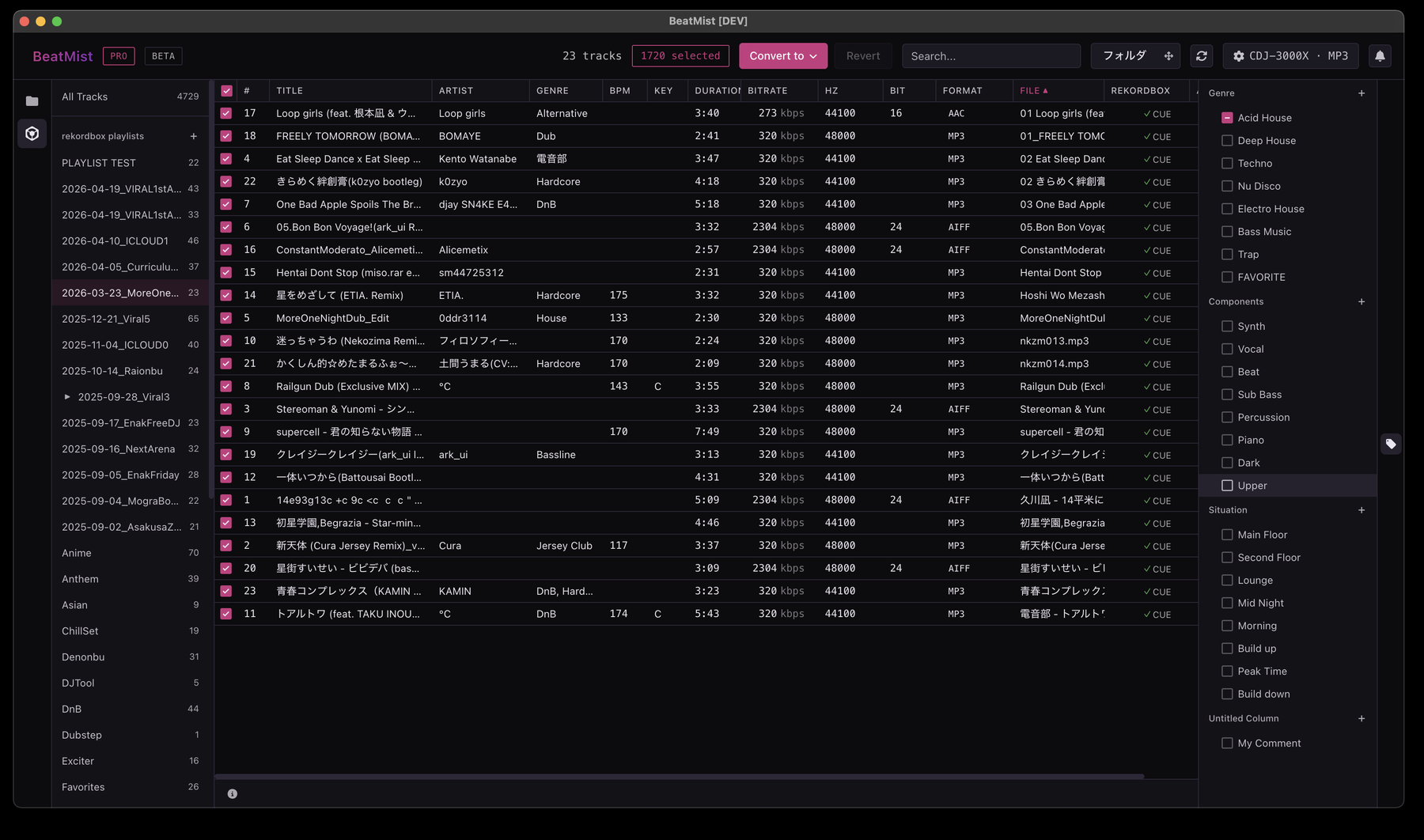Screen dimensions: 1424x840
Task: Check the Main Floor situation tag
Action: click(x=1227, y=535)
